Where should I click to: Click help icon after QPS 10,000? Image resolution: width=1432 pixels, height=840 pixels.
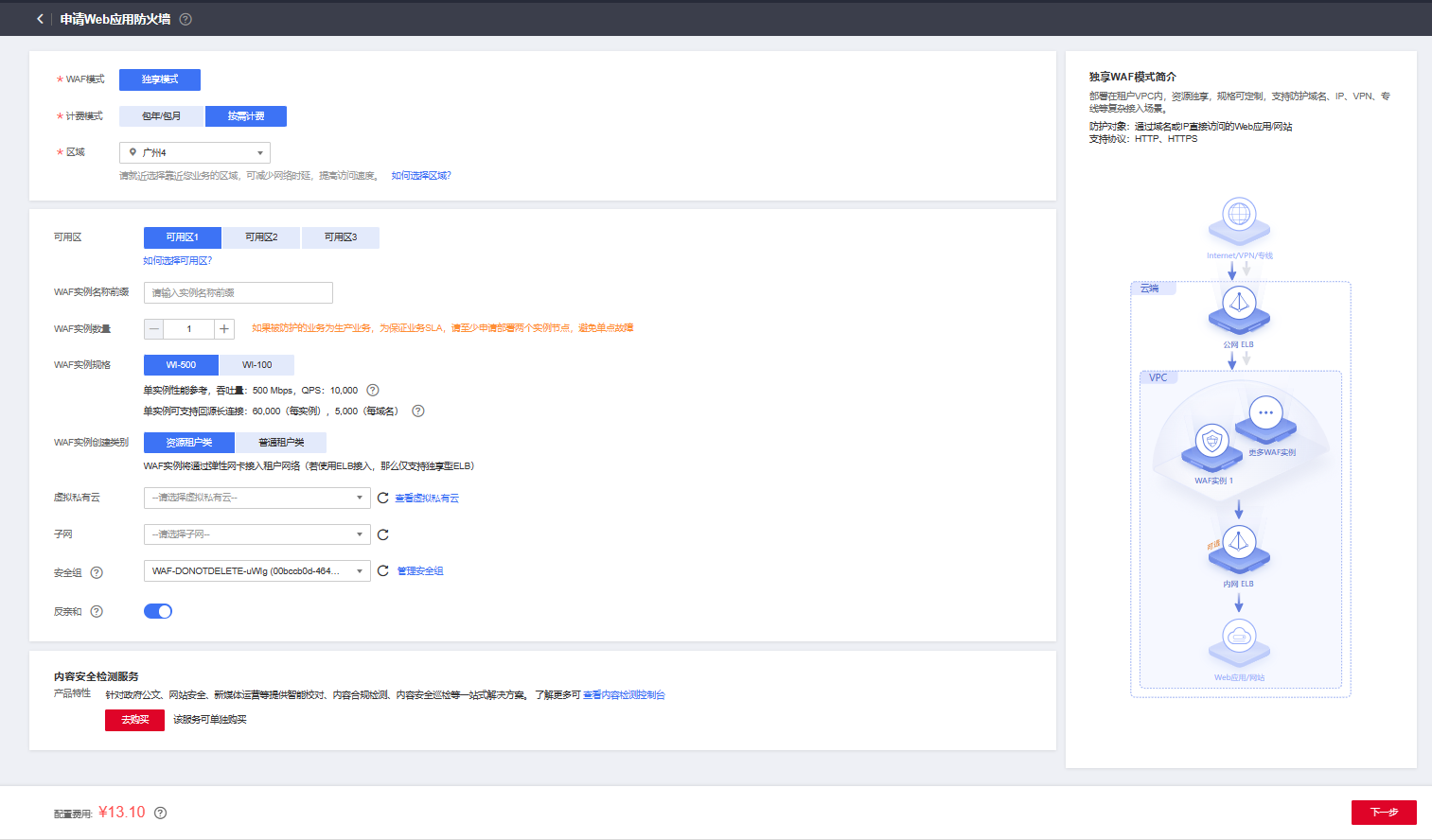[x=373, y=390]
